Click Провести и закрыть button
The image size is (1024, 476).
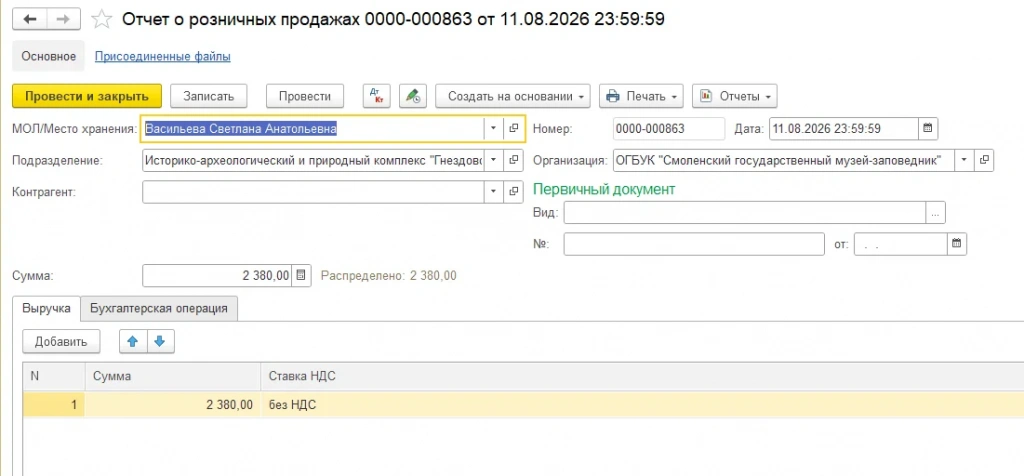point(87,96)
